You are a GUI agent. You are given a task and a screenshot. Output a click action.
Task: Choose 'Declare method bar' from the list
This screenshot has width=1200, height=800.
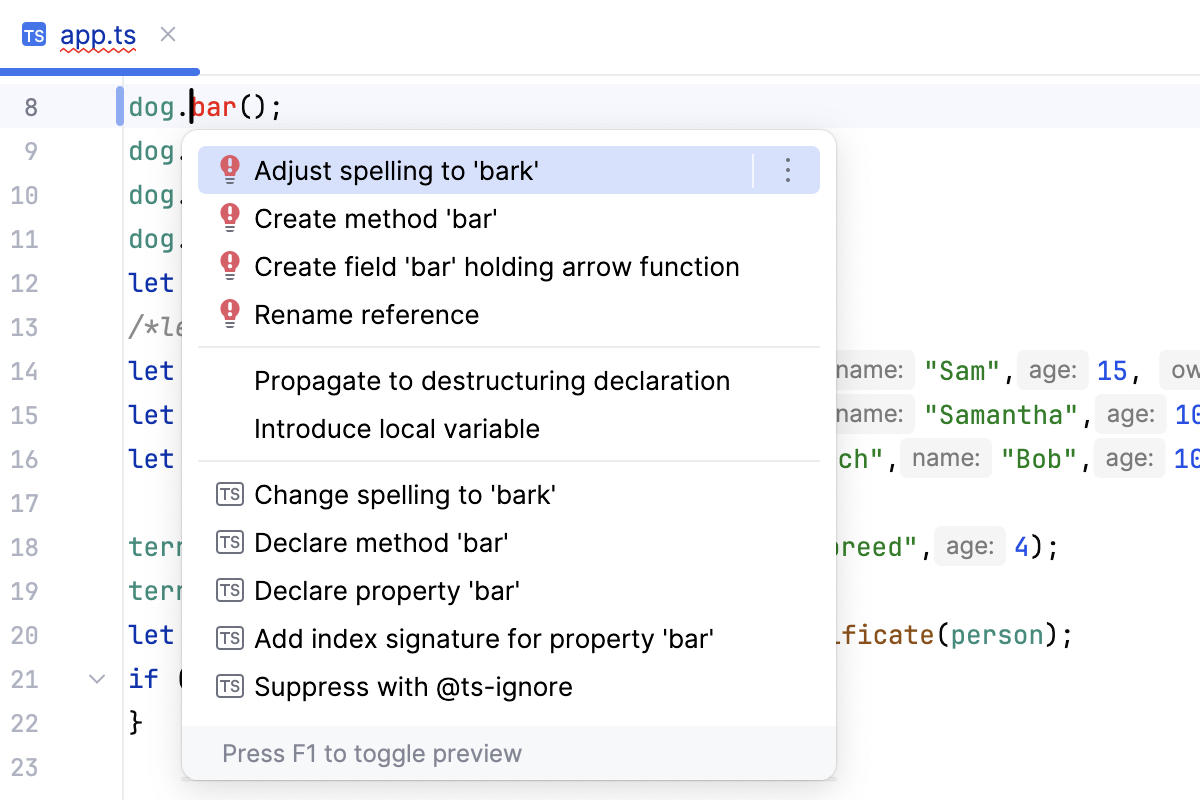380,542
